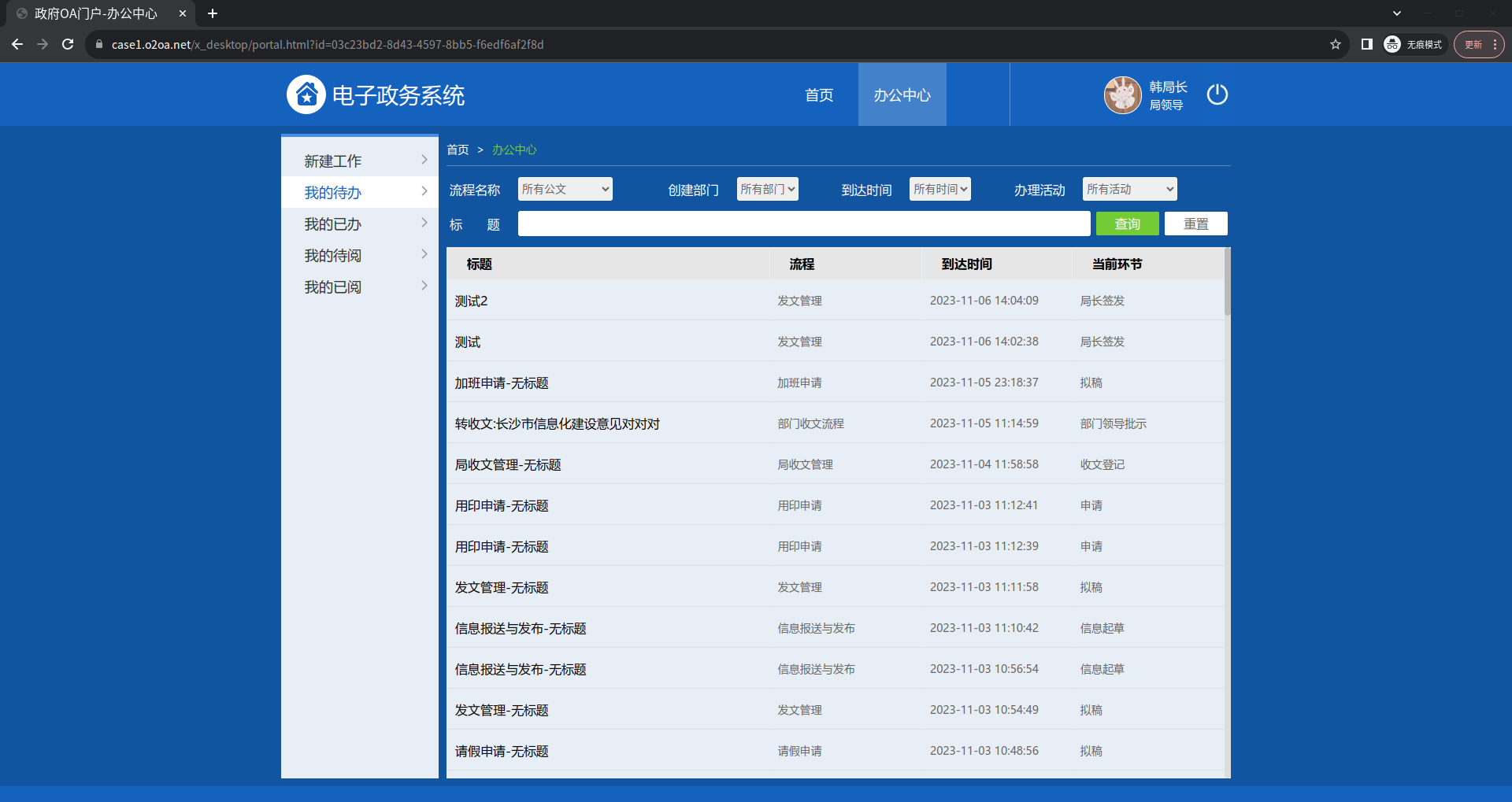Open the 创建部门 dropdown showing 所有部门
This screenshot has width=1512, height=802.
tap(767, 189)
